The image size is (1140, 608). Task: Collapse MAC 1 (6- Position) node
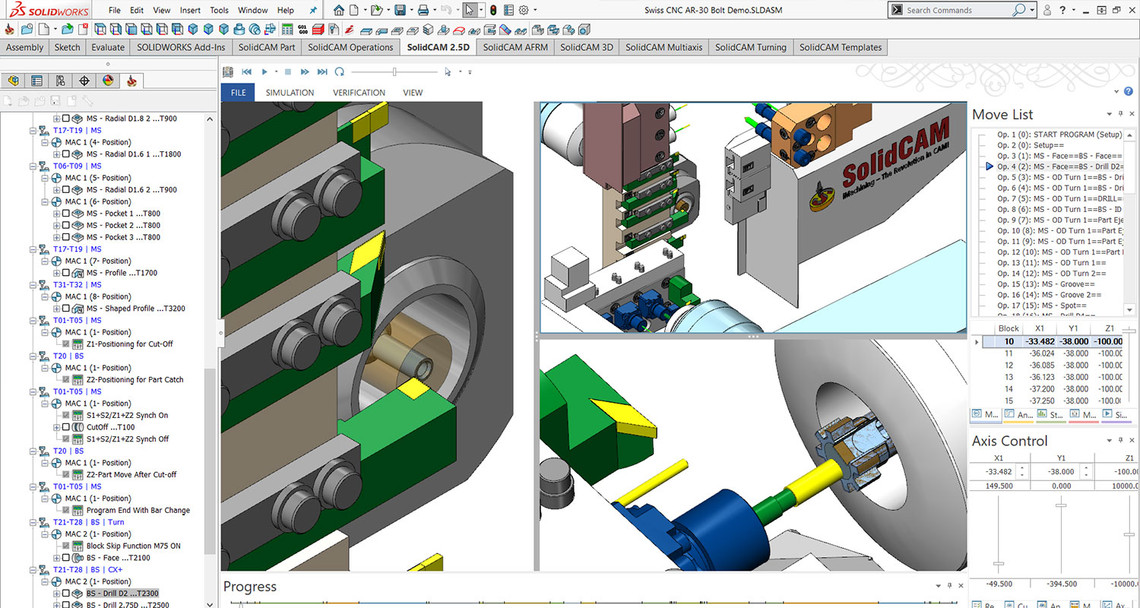(44, 202)
